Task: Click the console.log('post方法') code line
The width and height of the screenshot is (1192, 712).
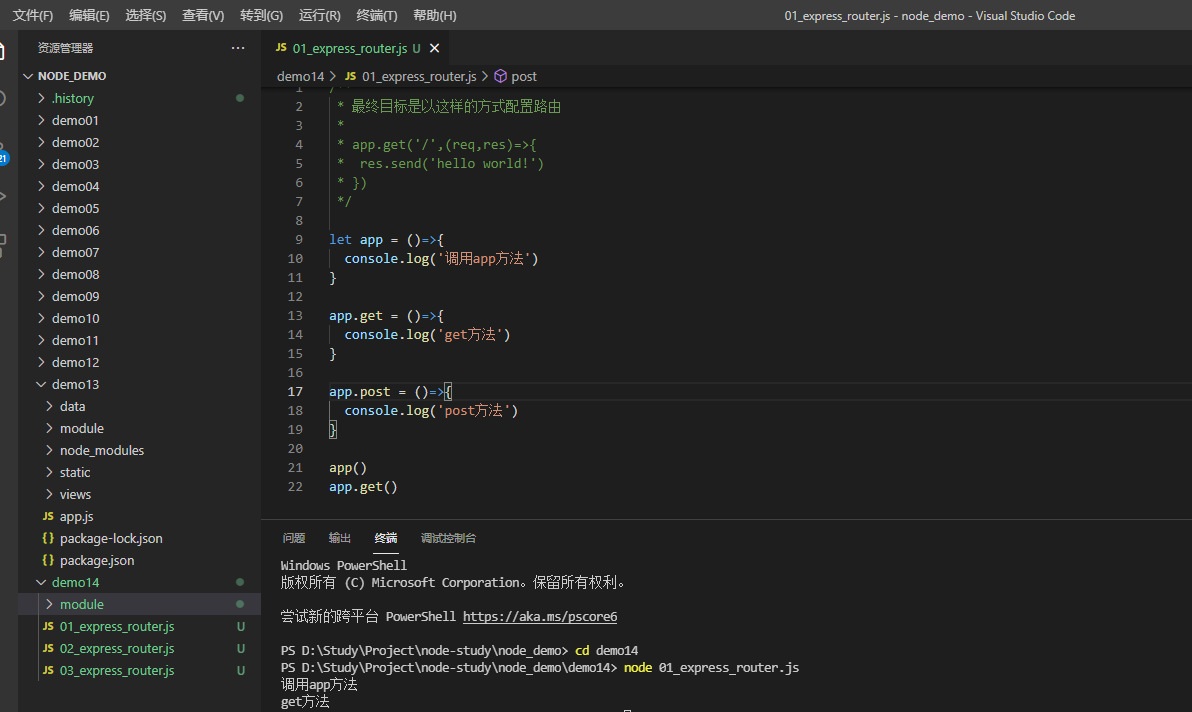Action: click(x=431, y=410)
